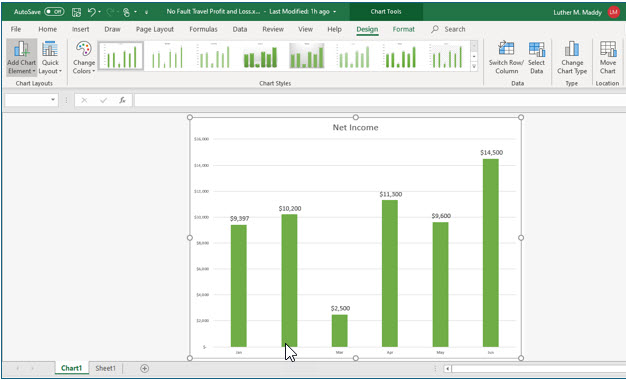Open the View tab
Image resolution: width=626 pixels, height=380 pixels.
[x=305, y=29]
